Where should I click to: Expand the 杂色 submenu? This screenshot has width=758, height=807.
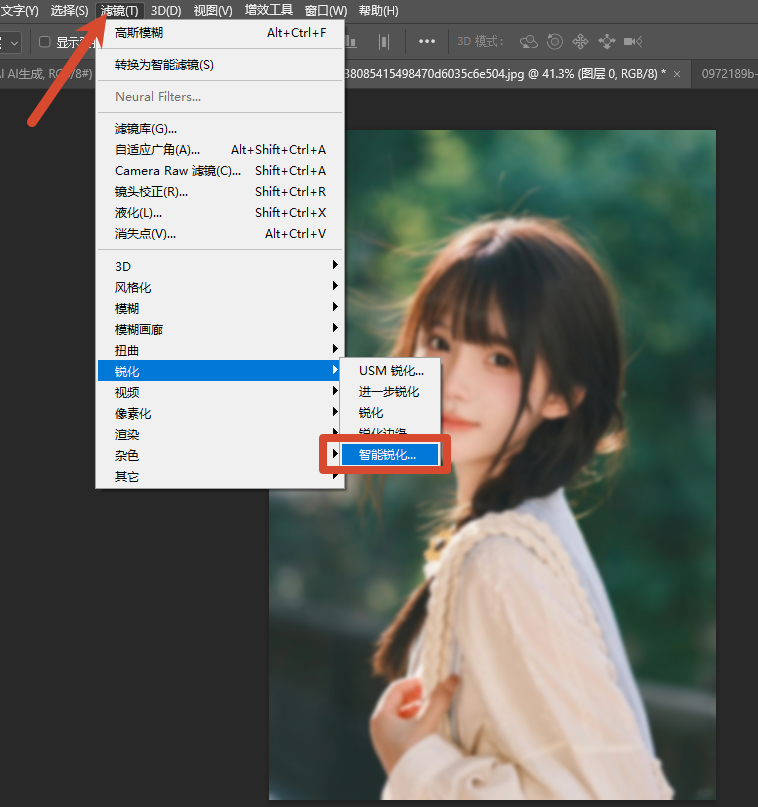pos(220,455)
